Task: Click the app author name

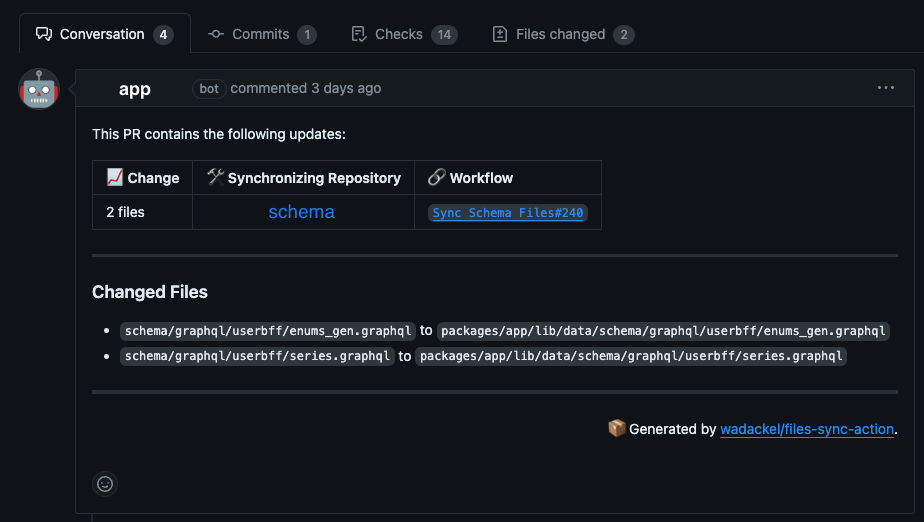Action: [x=134, y=88]
